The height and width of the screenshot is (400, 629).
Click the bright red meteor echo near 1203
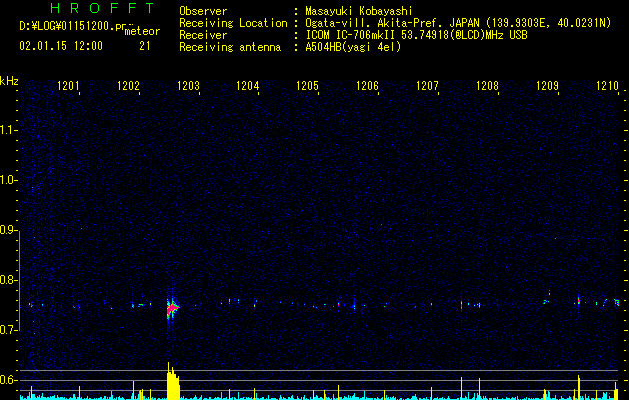(x=172, y=308)
